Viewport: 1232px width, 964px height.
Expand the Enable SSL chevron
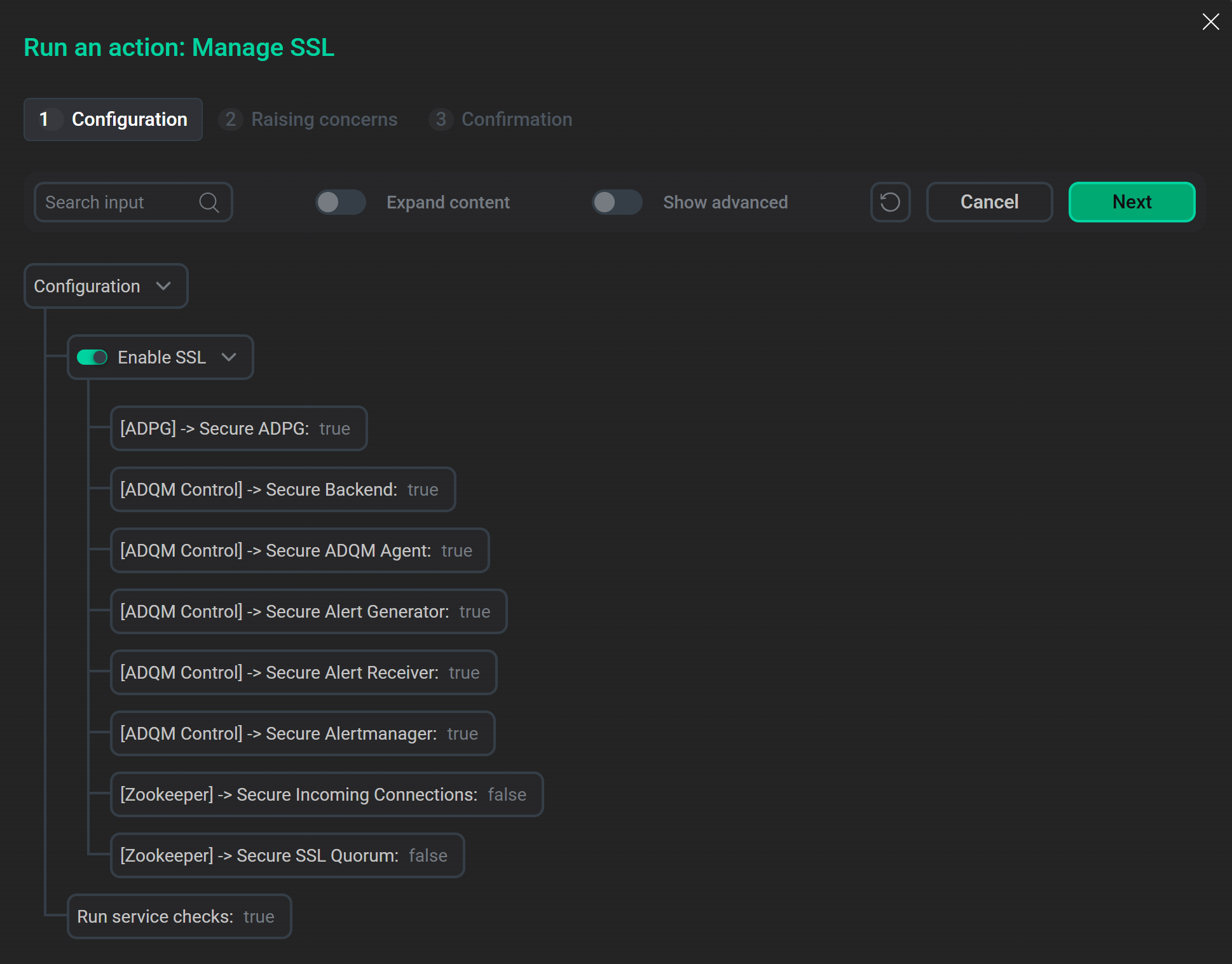point(229,357)
